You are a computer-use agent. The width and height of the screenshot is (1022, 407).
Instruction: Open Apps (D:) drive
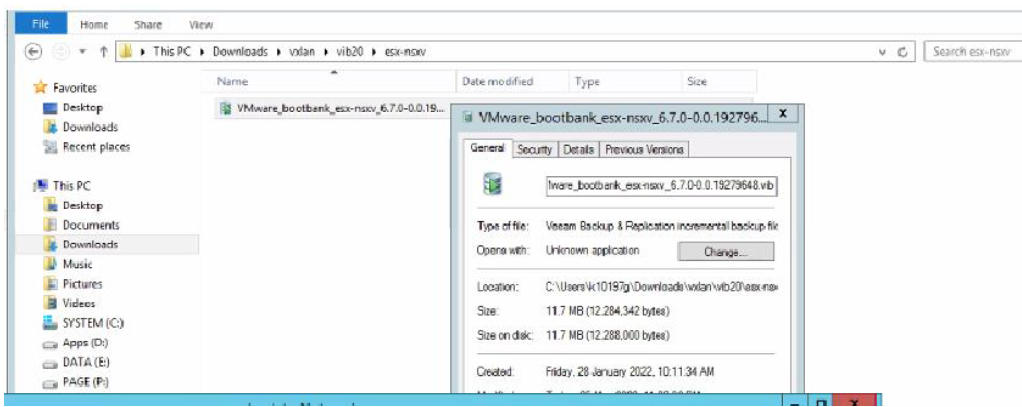(85, 342)
